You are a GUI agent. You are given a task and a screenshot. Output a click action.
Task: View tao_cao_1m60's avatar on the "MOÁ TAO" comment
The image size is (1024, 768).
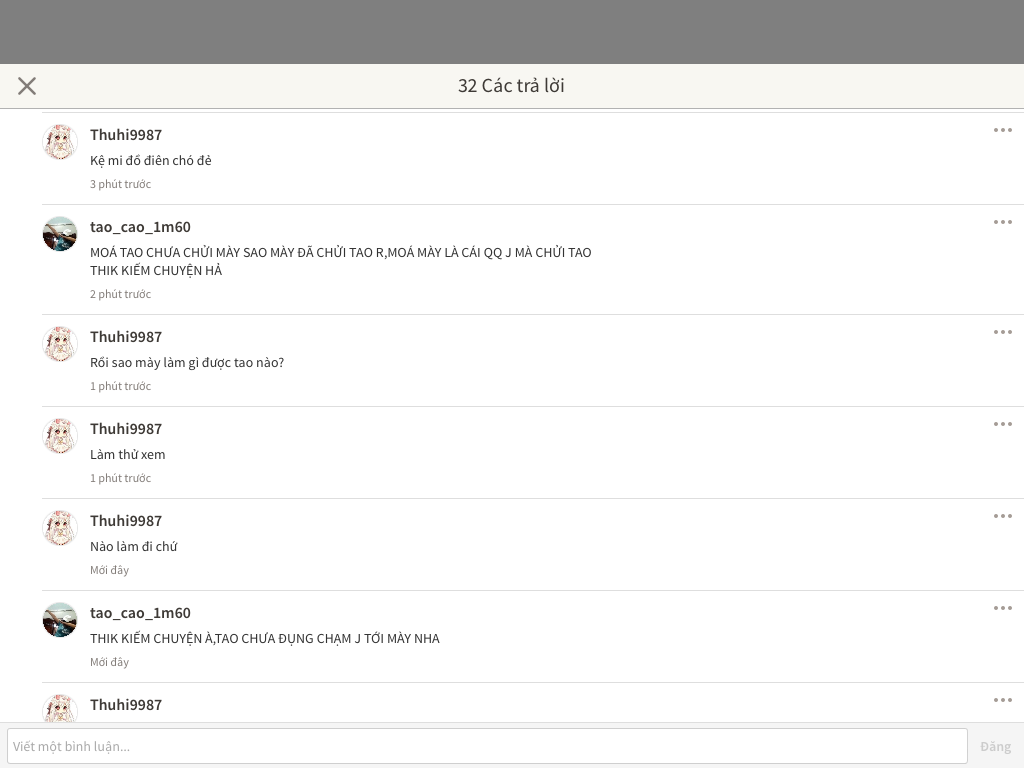[60, 234]
